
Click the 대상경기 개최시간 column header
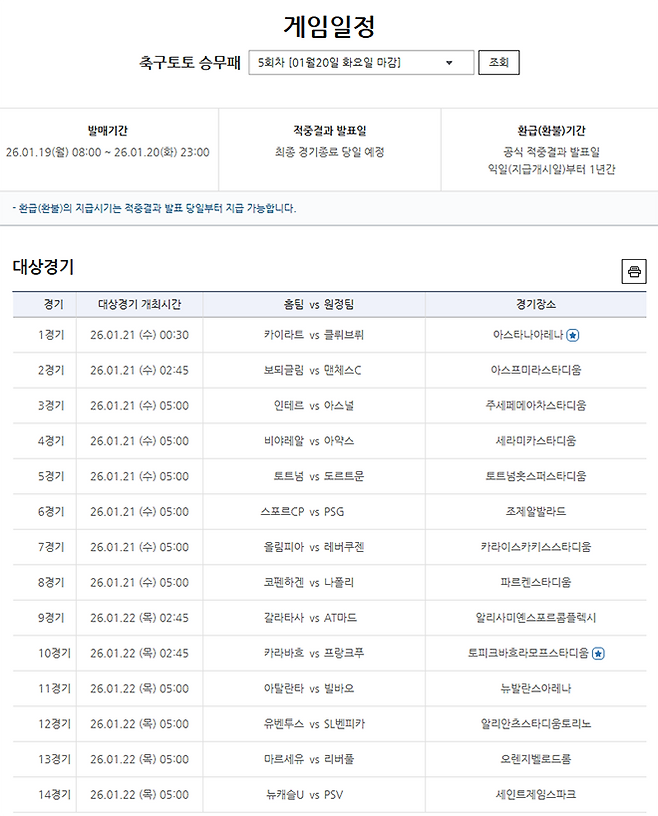[139, 304]
